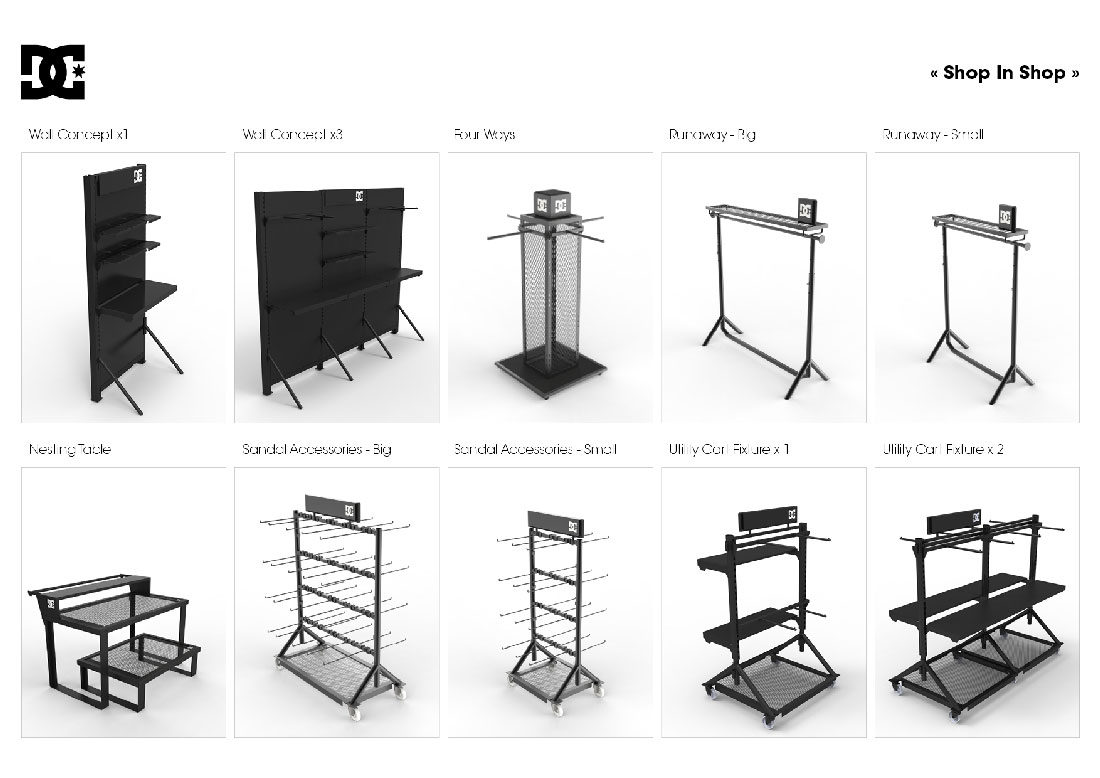Open the Wall Concept x1 thumbnail

click(123, 288)
